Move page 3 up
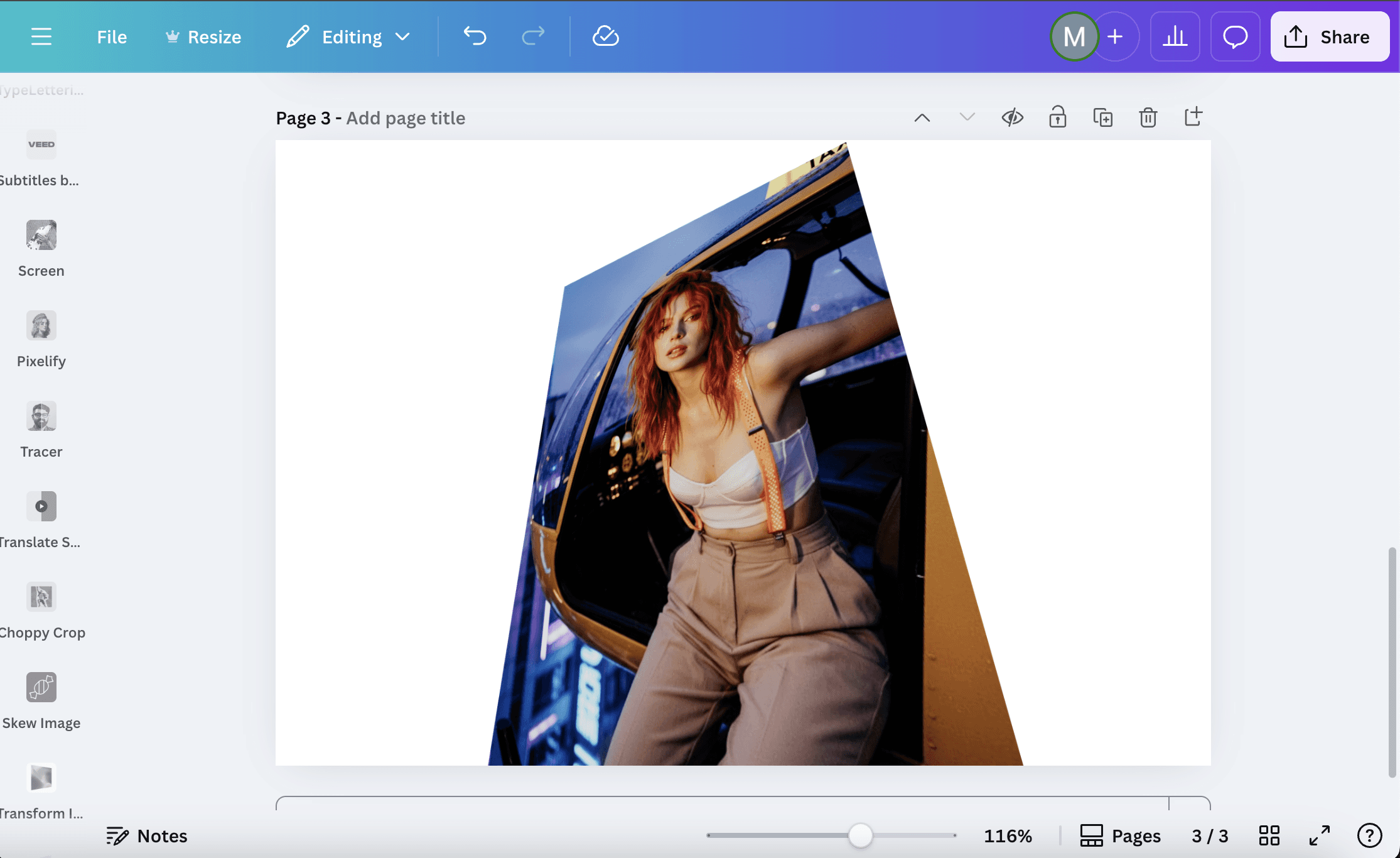 [922, 117]
